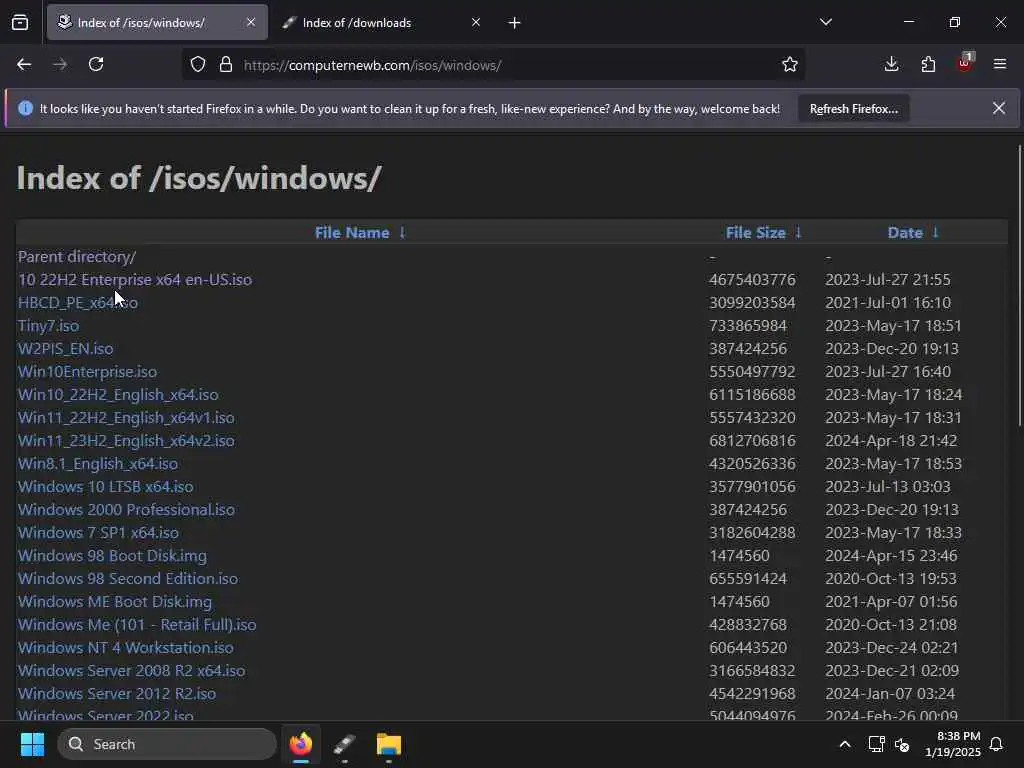Screen dimensions: 1024x768
Task: Open a new tab with plus button
Action: [x=514, y=23]
